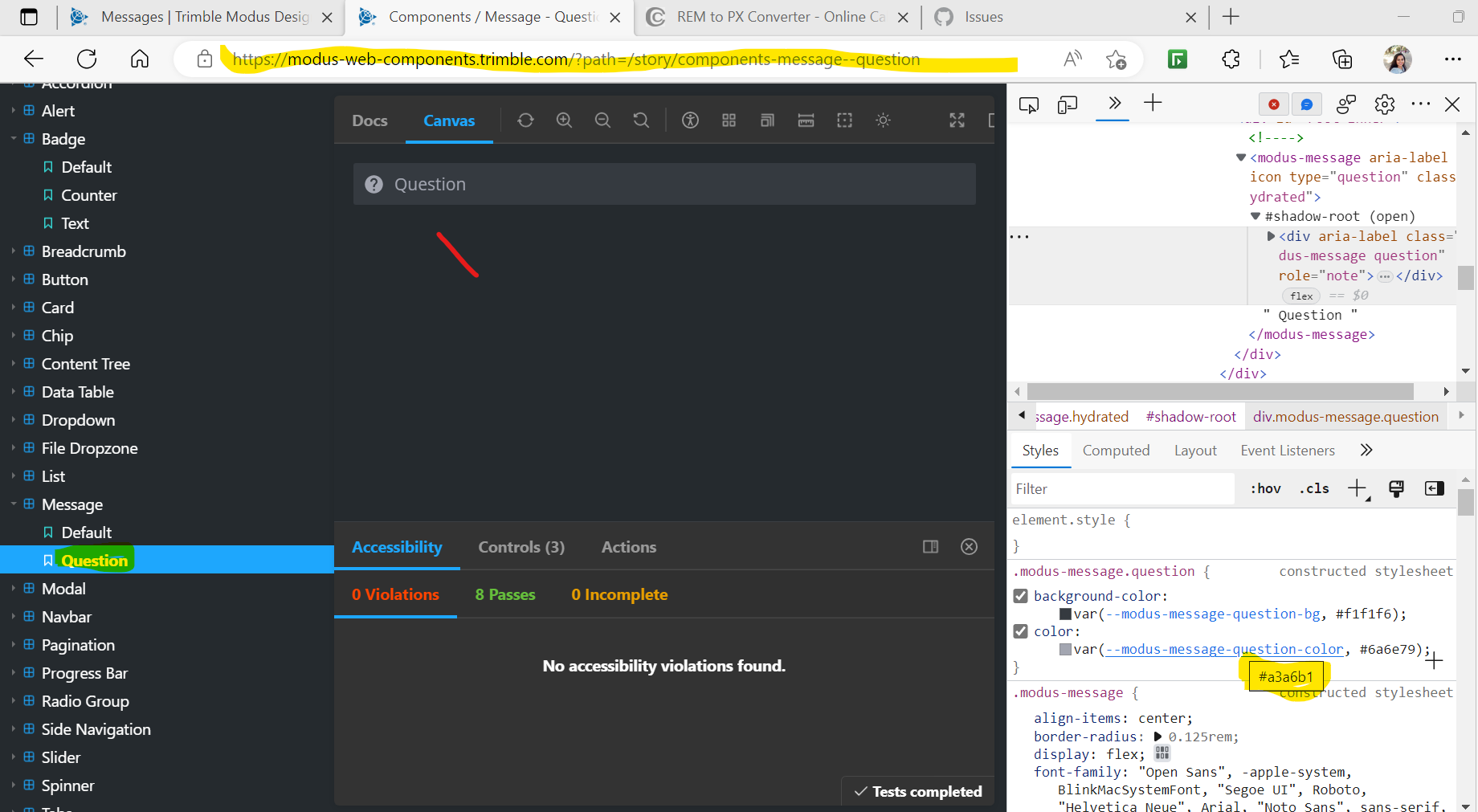The height and width of the screenshot is (812, 1478).
Task: Toggle device emulation mode in DevTools
Action: tap(1068, 104)
